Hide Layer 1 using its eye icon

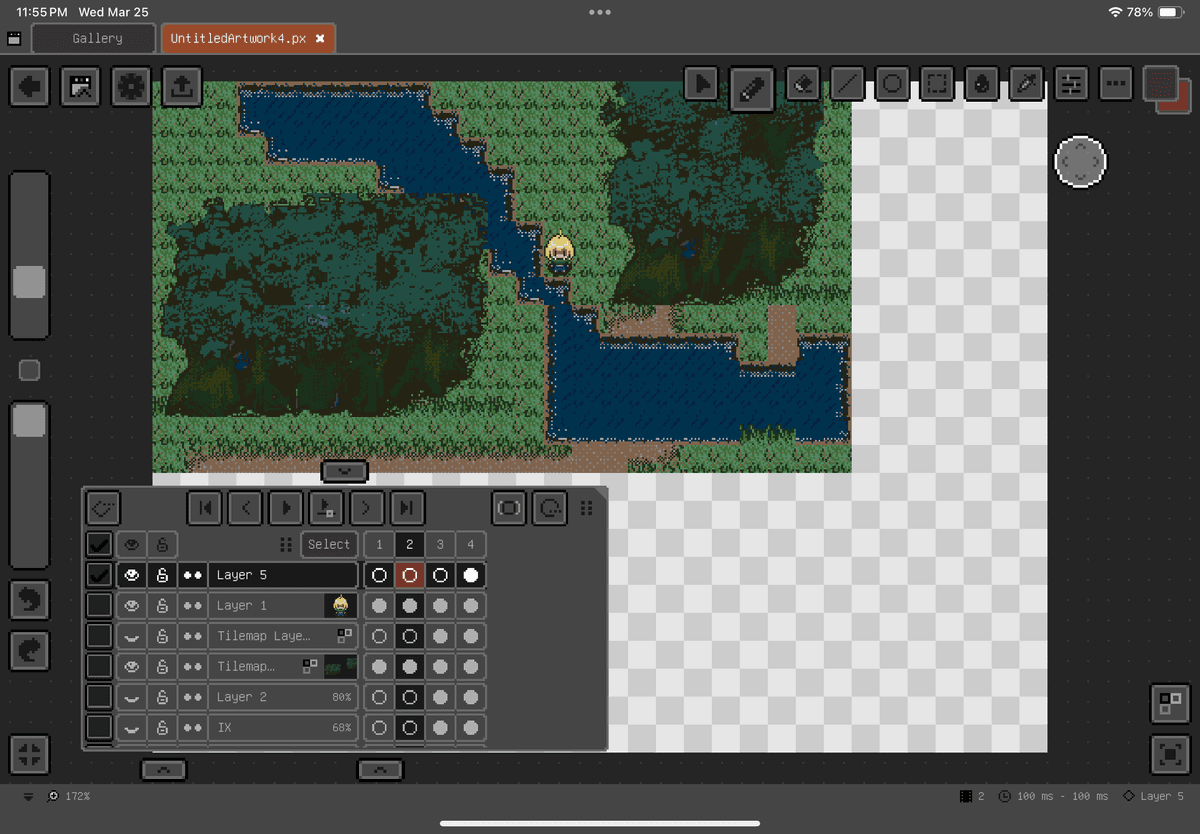click(x=130, y=606)
